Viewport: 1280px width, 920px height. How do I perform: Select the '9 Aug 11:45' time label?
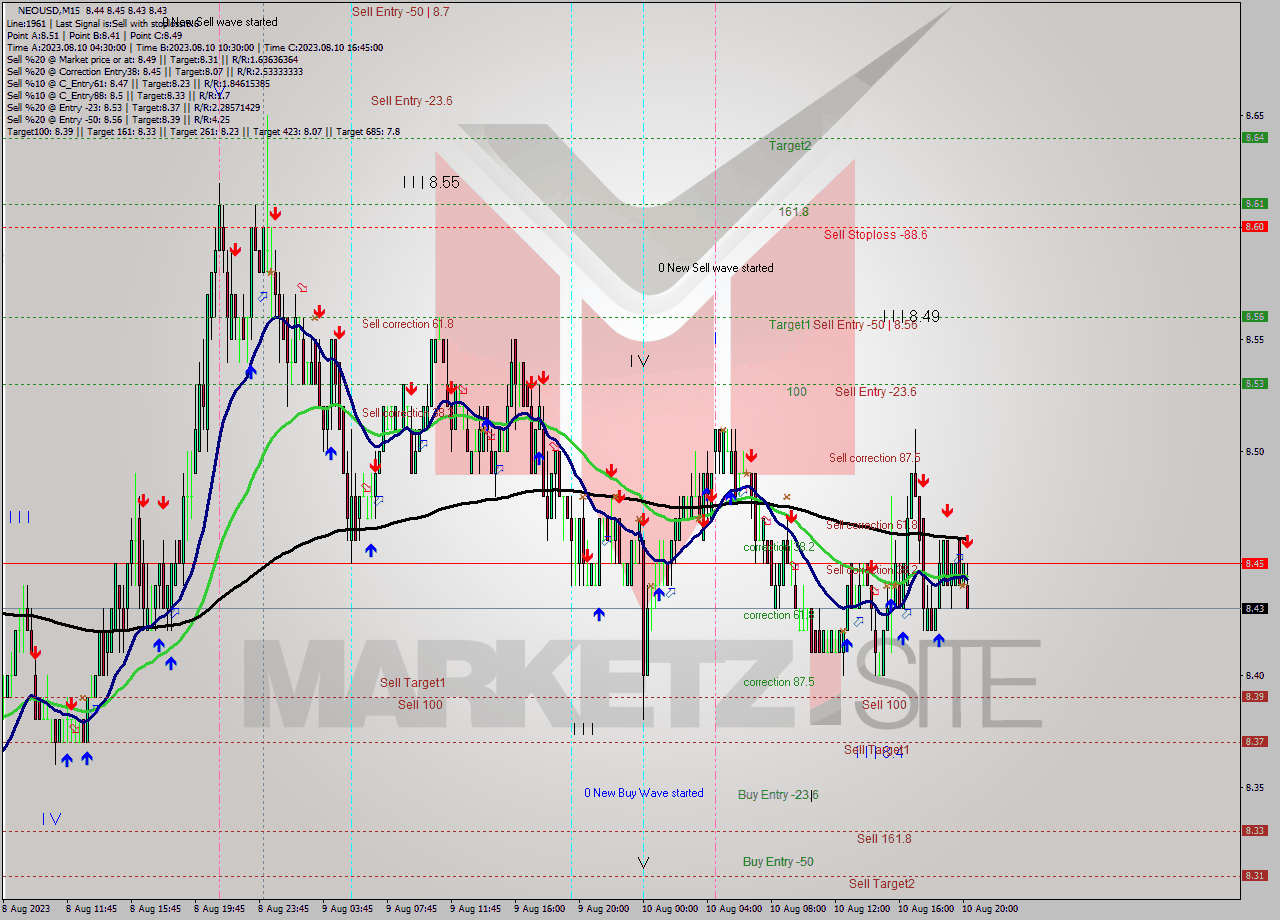[476, 909]
